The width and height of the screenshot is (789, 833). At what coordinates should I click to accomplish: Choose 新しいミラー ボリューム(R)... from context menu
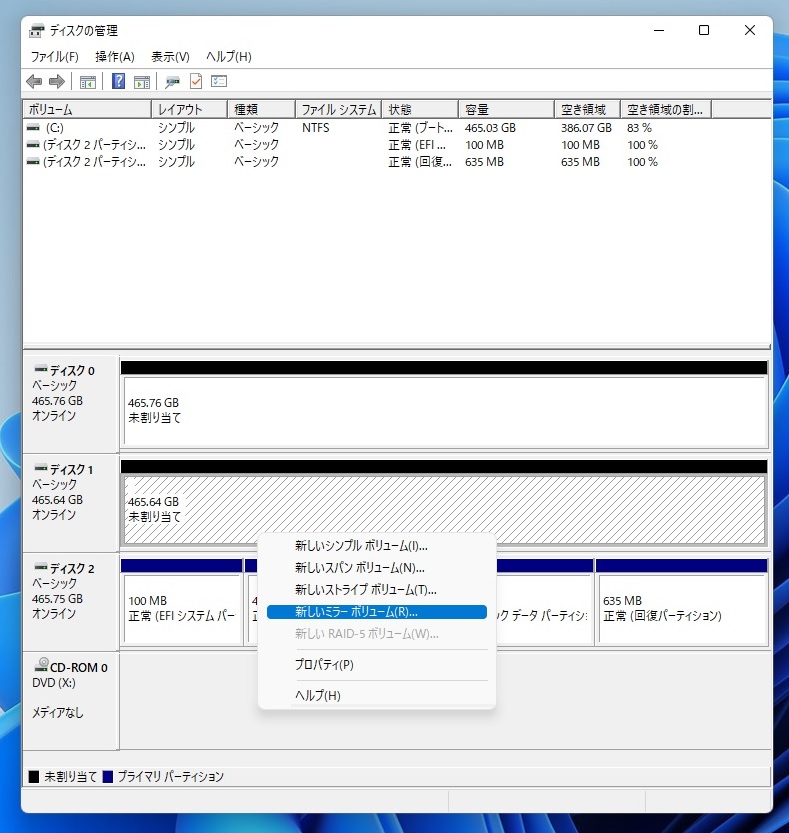tap(377, 612)
